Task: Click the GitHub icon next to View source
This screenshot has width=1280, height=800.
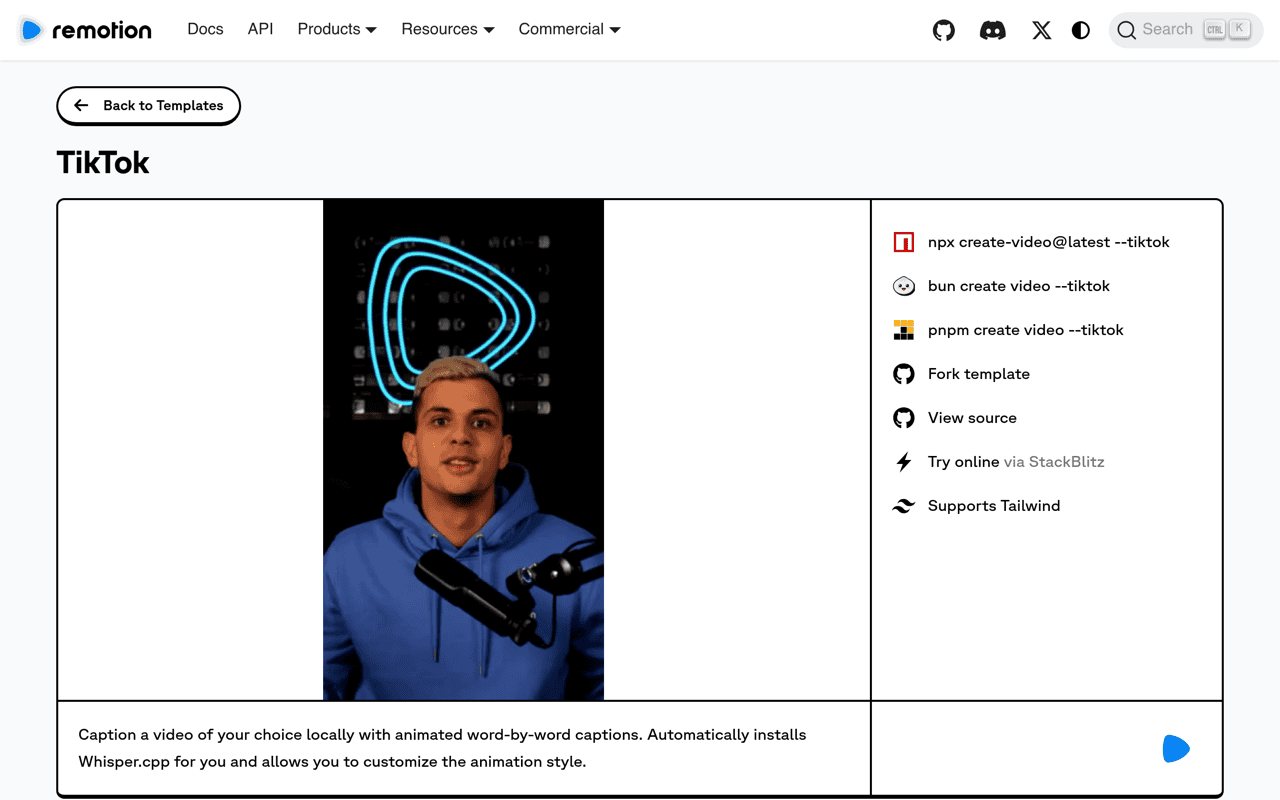Action: (904, 418)
